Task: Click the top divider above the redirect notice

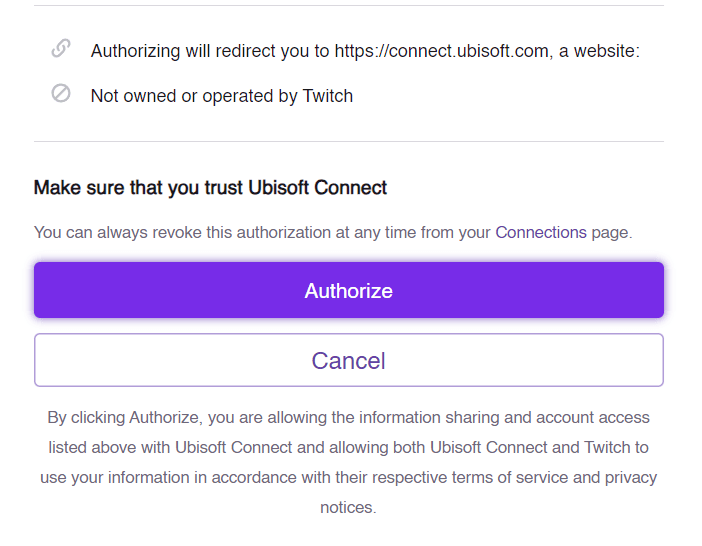Action: click(x=348, y=6)
